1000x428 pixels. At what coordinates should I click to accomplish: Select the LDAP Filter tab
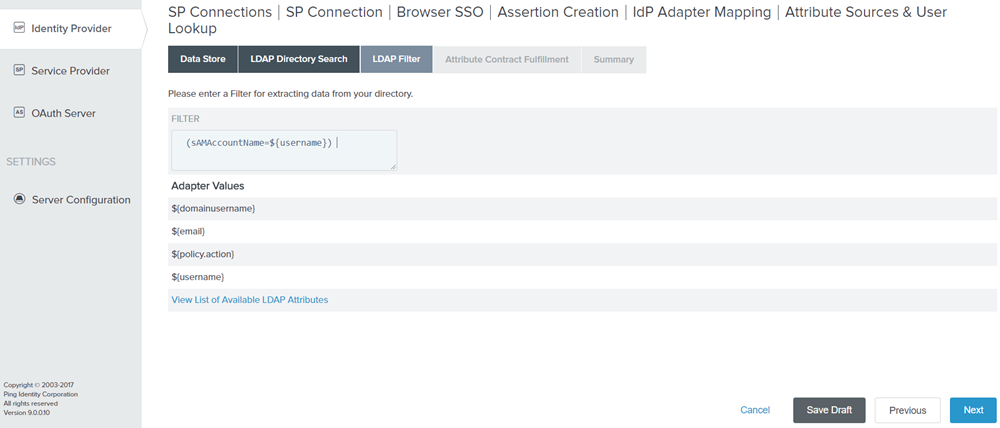click(396, 60)
